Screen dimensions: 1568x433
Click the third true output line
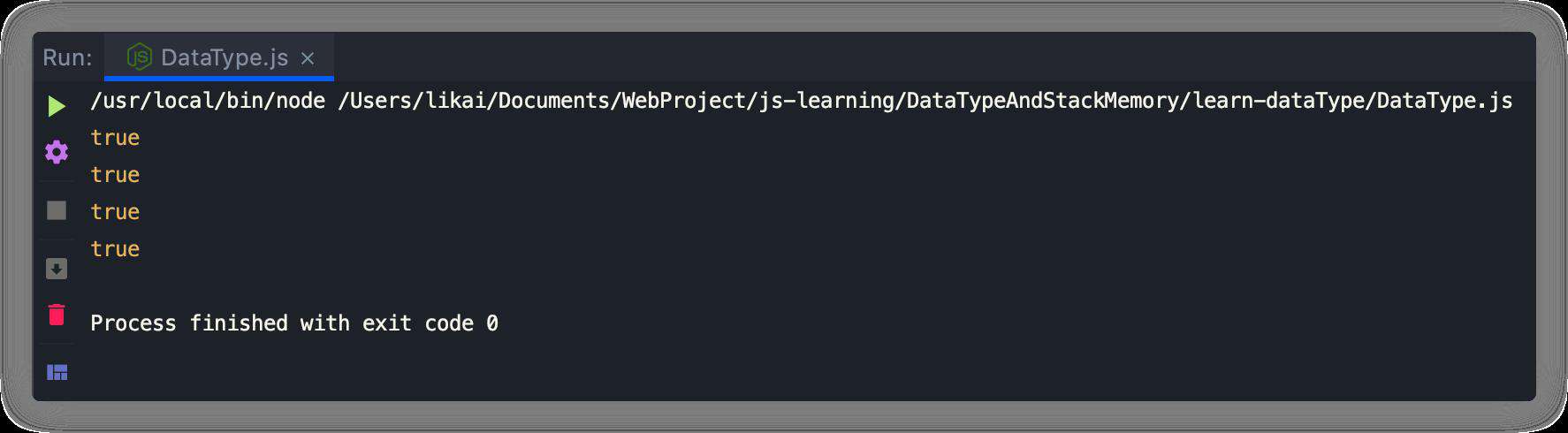(115, 212)
